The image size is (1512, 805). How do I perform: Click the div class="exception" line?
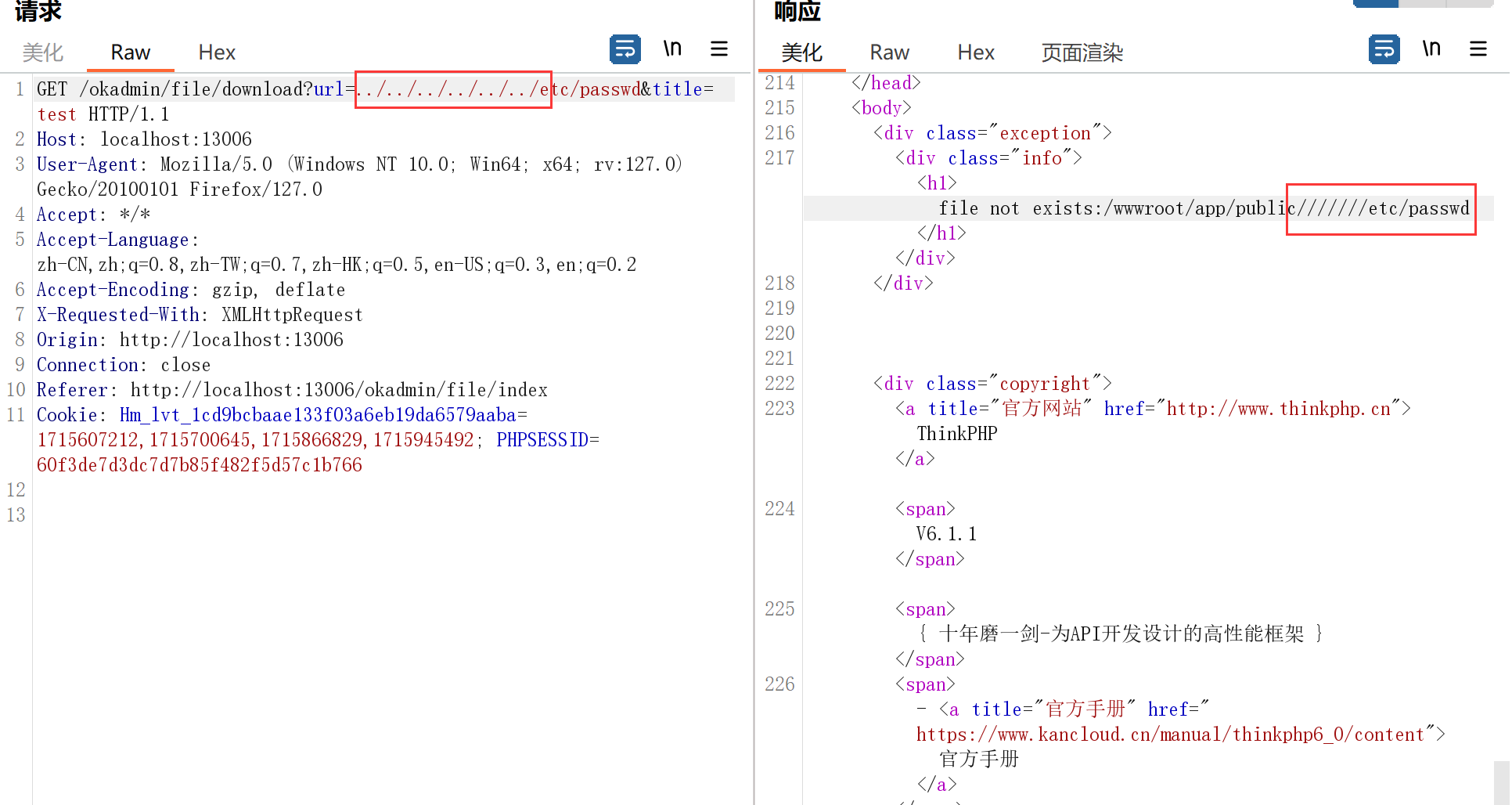(x=992, y=133)
